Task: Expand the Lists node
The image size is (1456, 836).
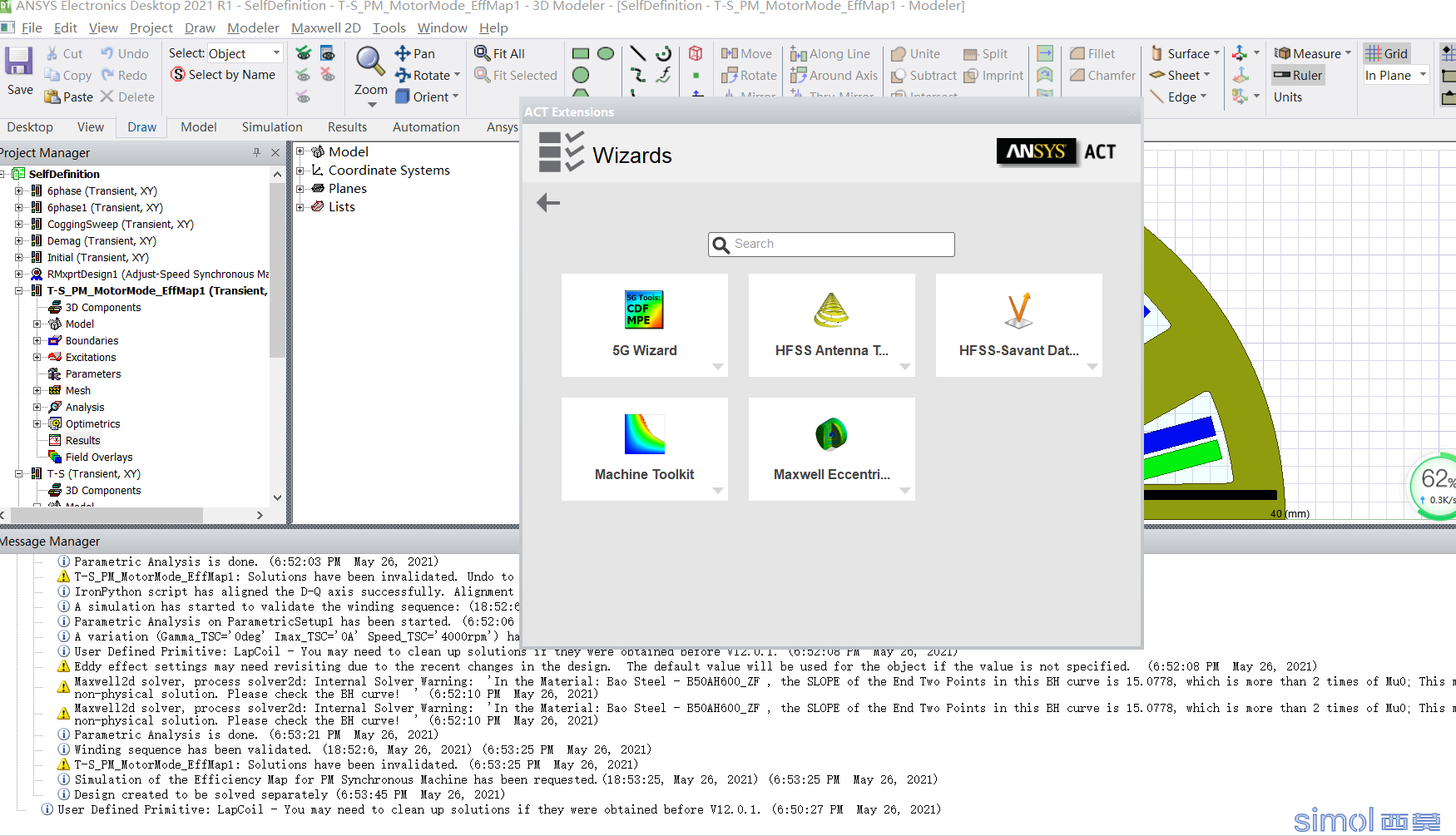Action: 300,206
